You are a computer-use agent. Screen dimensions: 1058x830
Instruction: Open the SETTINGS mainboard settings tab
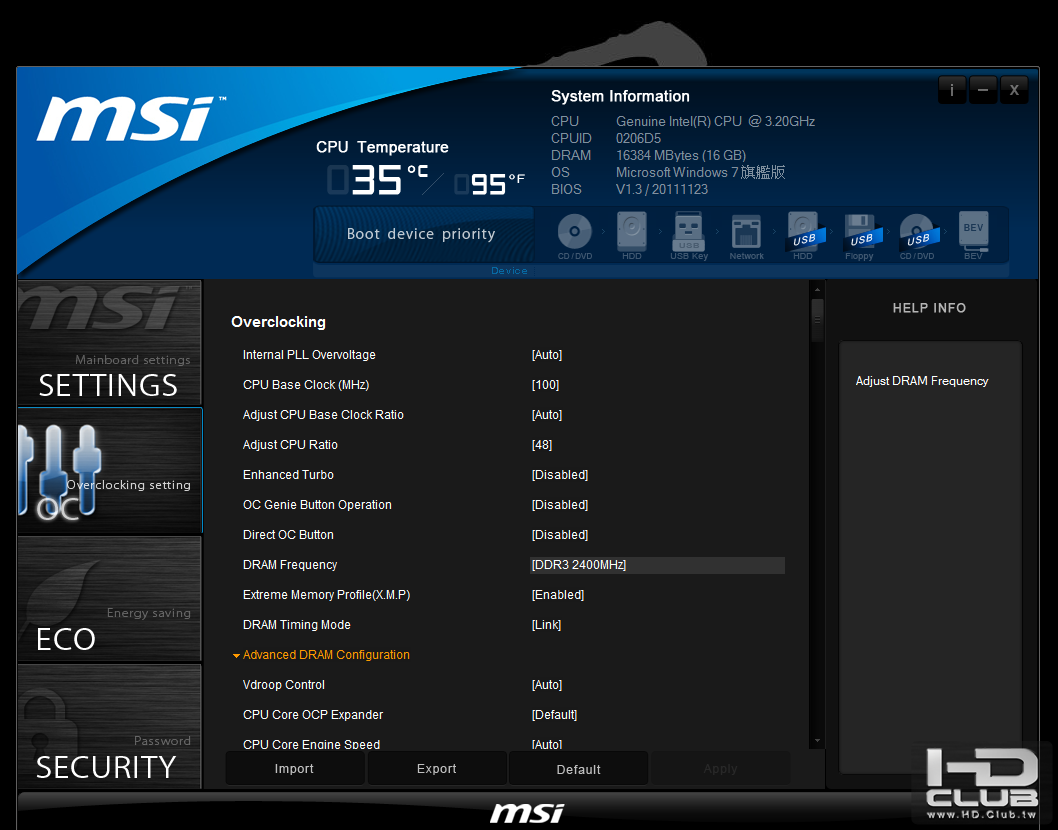[109, 343]
